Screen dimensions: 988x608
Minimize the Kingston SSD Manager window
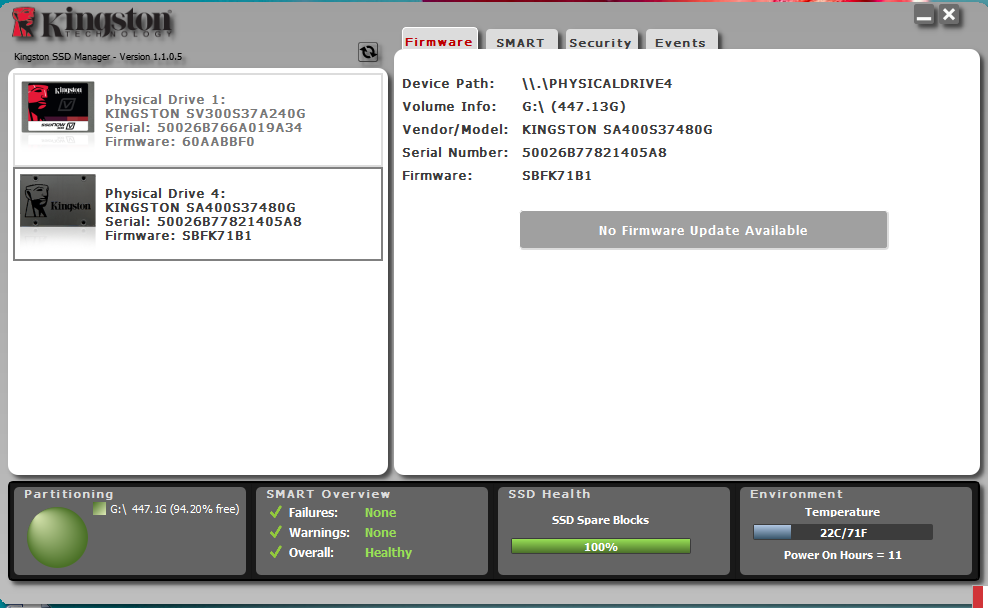coord(924,15)
